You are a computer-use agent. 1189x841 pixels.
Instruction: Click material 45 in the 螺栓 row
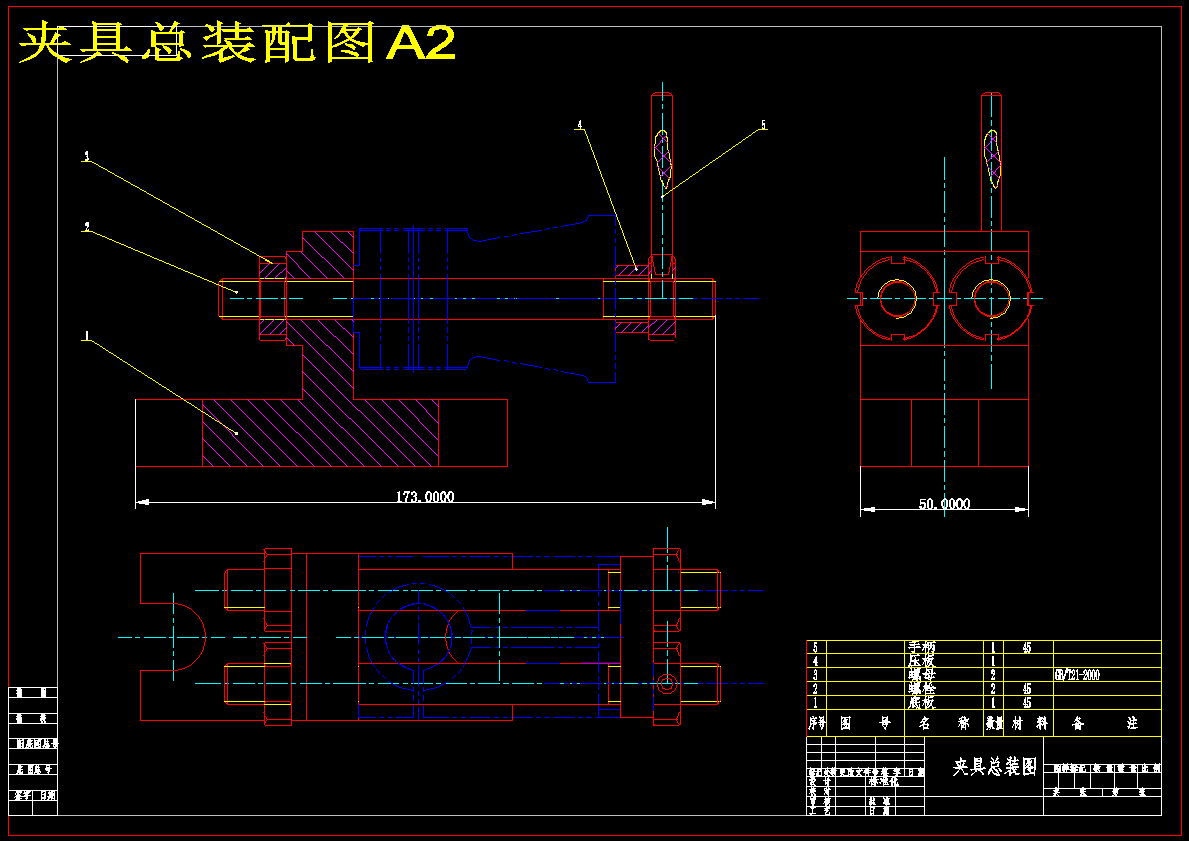click(1027, 689)
